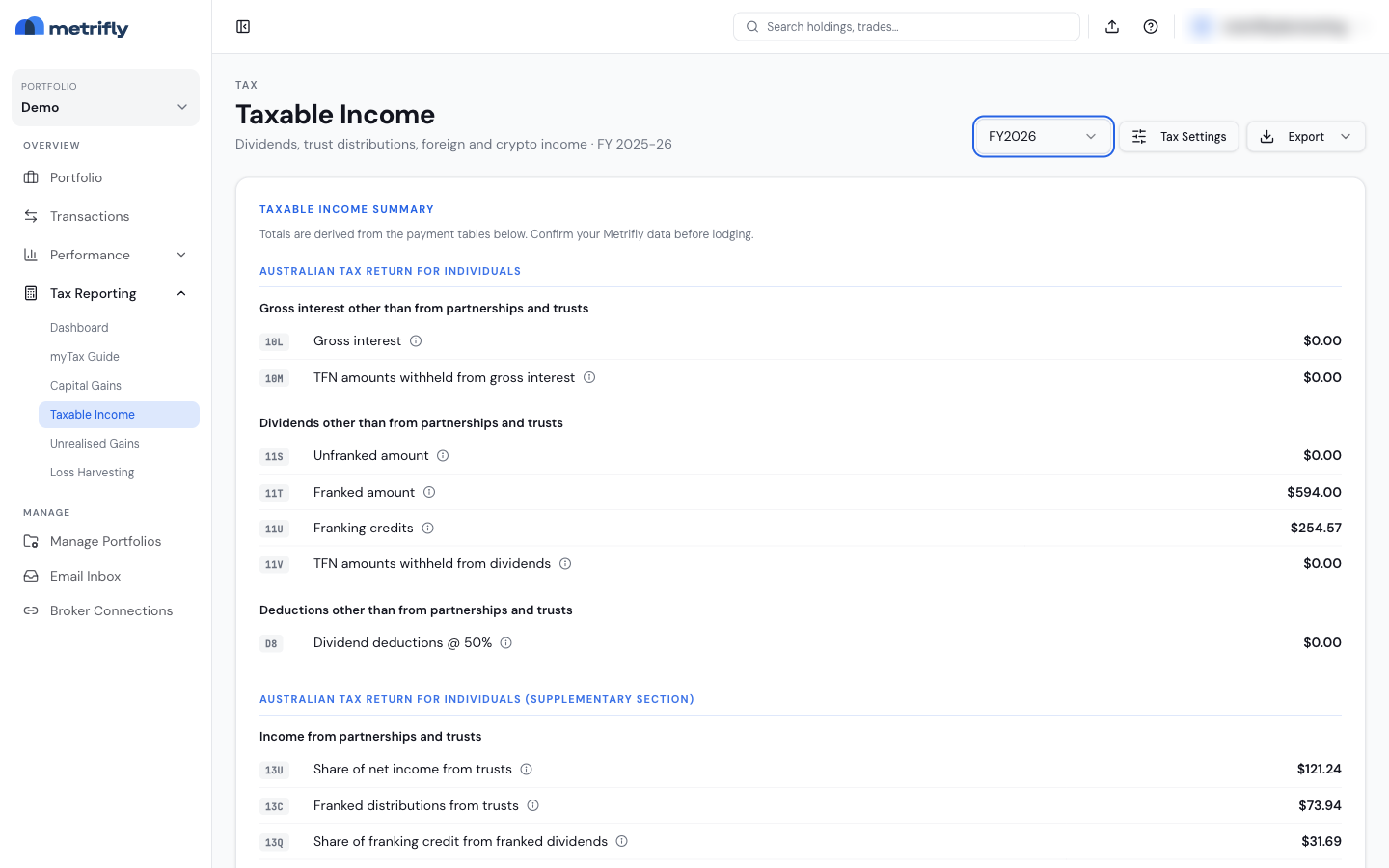
Task: Click the Metrifly logo
Action: click(x=72, y=28)
